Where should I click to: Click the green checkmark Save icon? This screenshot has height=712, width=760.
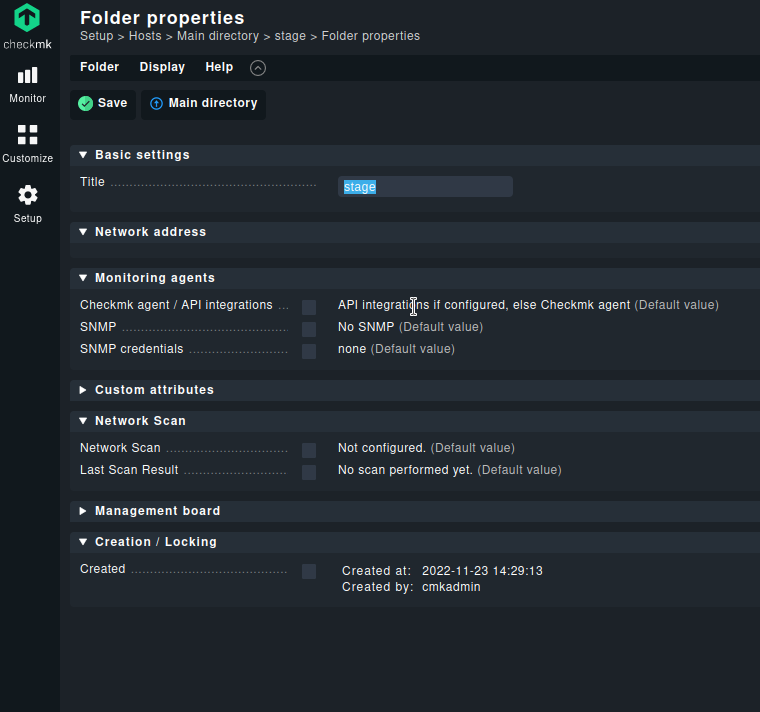click(85, 103)
